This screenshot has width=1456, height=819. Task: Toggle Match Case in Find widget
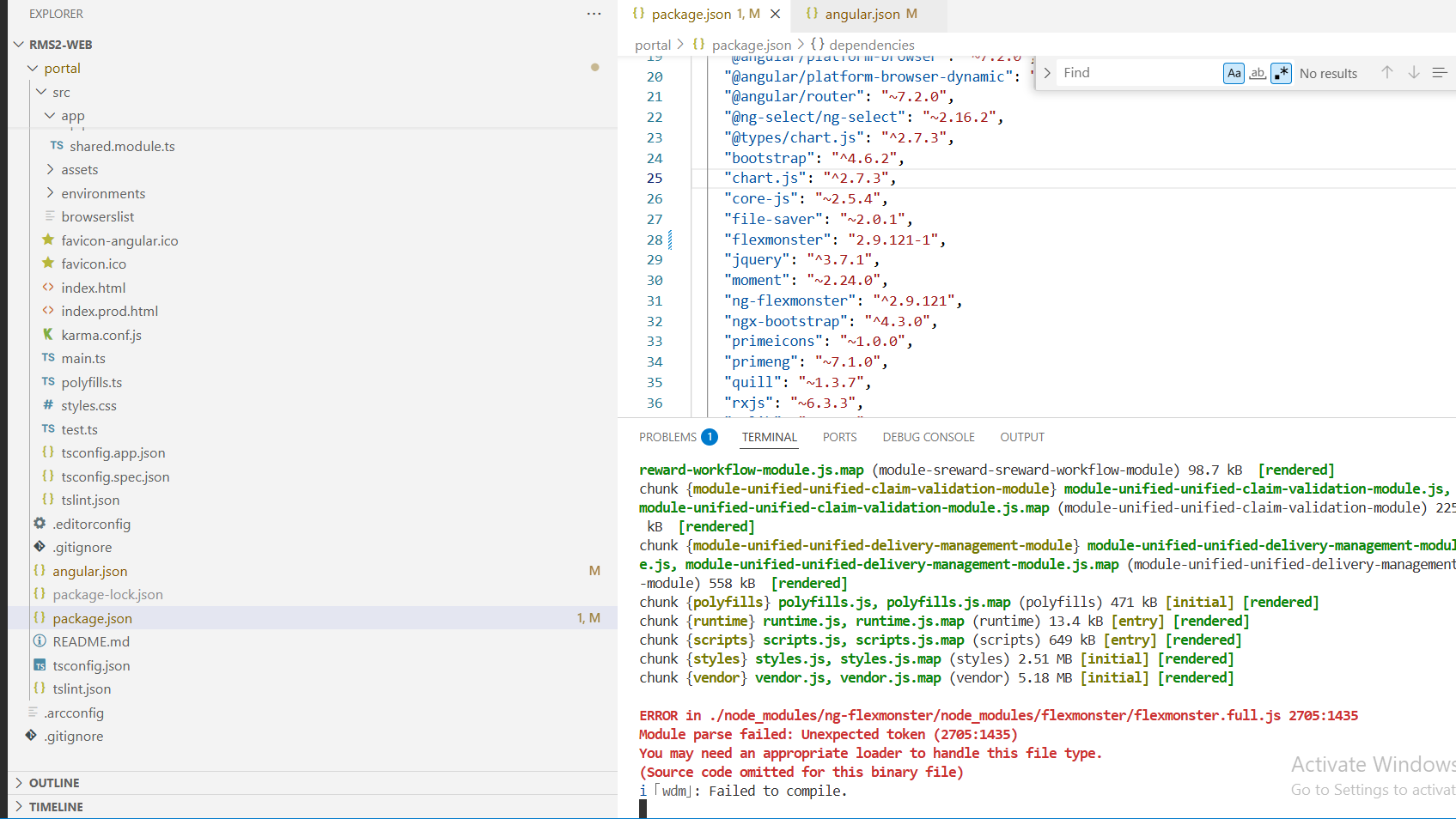(x=1234, y=74)
